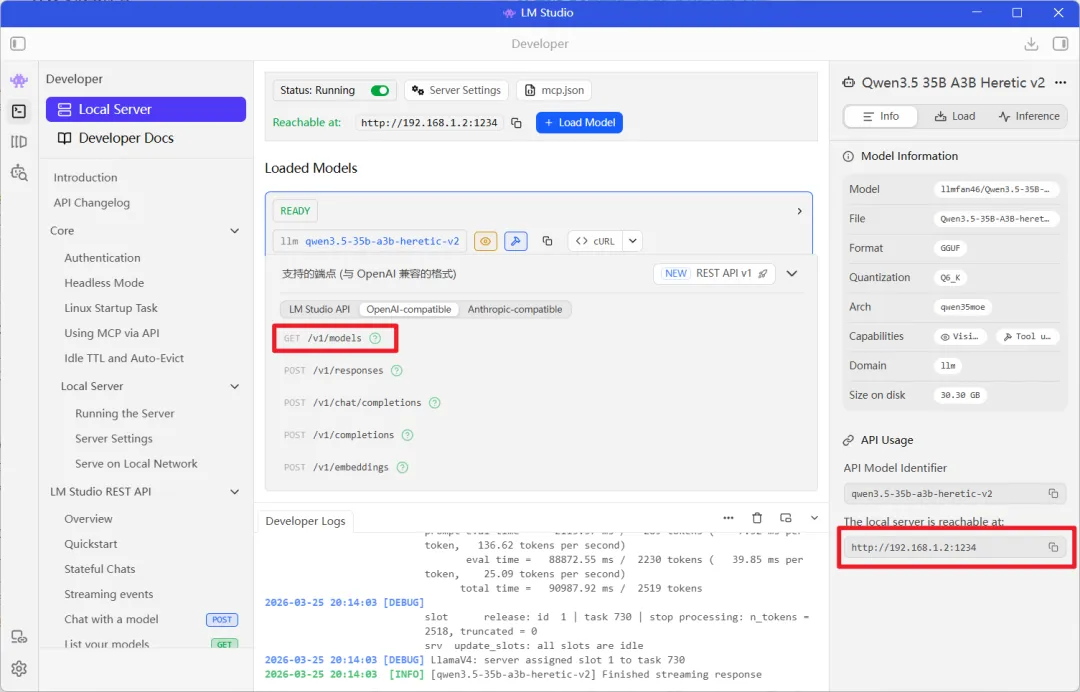Copy local server URL in API Usage
The width and height of the screenshot is (1080, 692).
click(x=1053, y=547)
